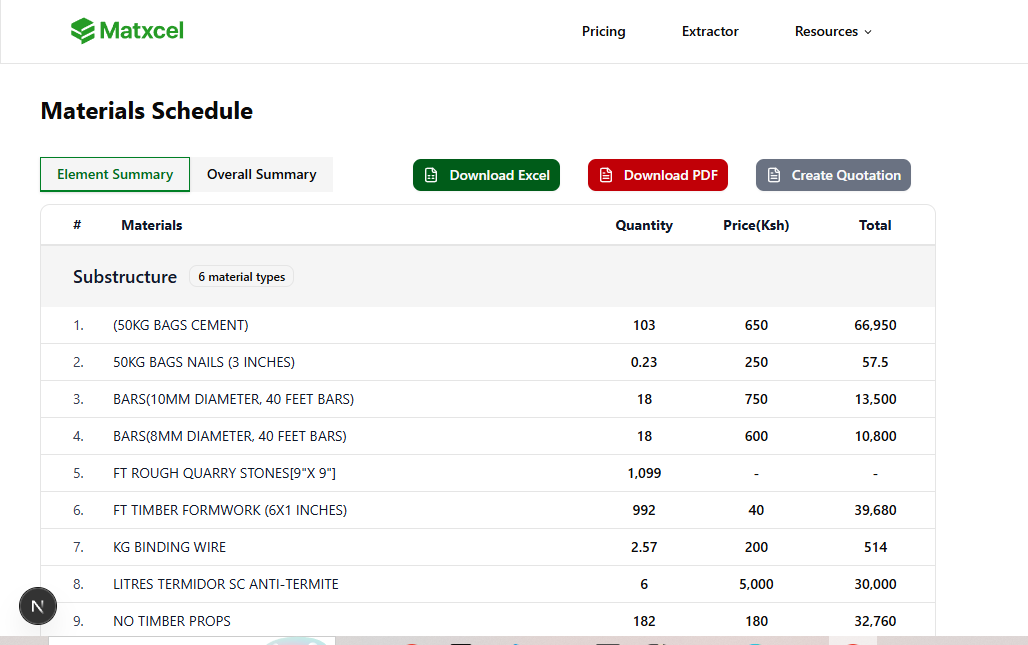Select the FT ROUGH QUARRY STONES material link
The height and width of the screenshot is (645, 1028).
tap(224, 473)
